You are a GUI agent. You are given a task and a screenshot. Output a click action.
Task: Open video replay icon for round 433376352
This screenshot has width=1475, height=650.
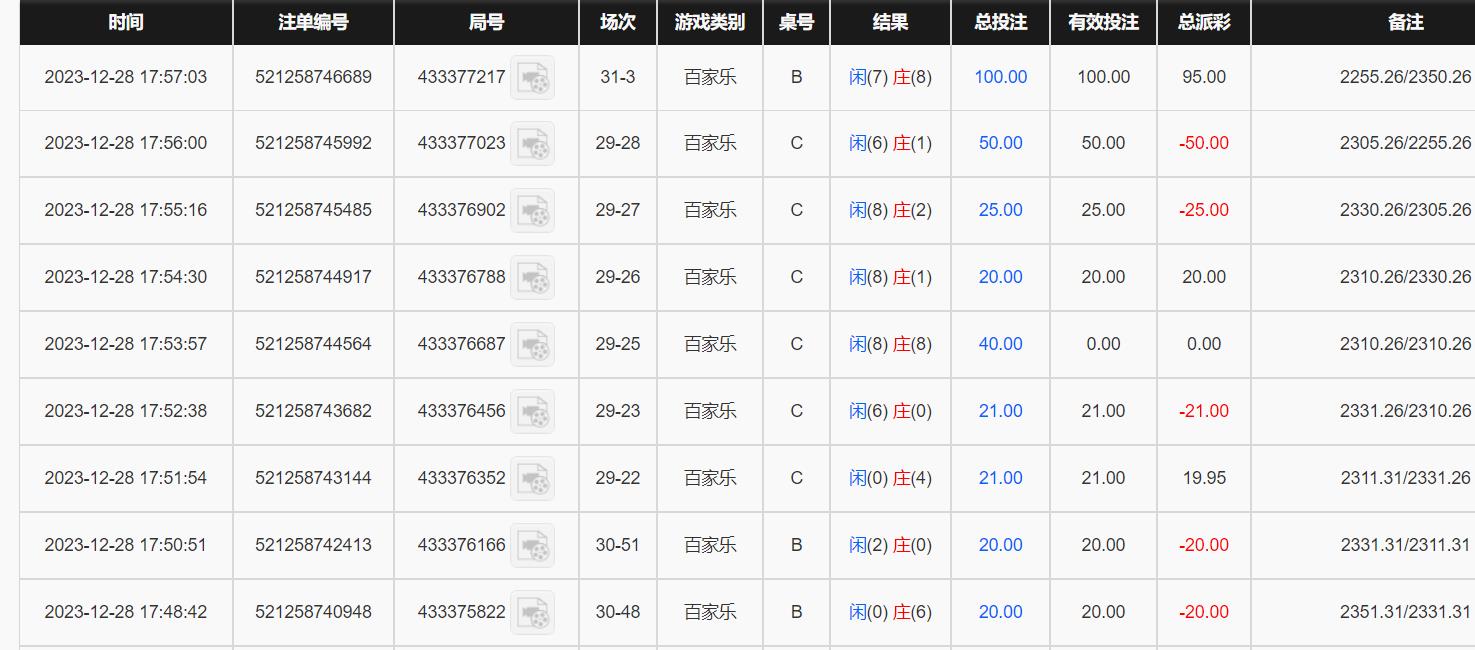point(532,479)
